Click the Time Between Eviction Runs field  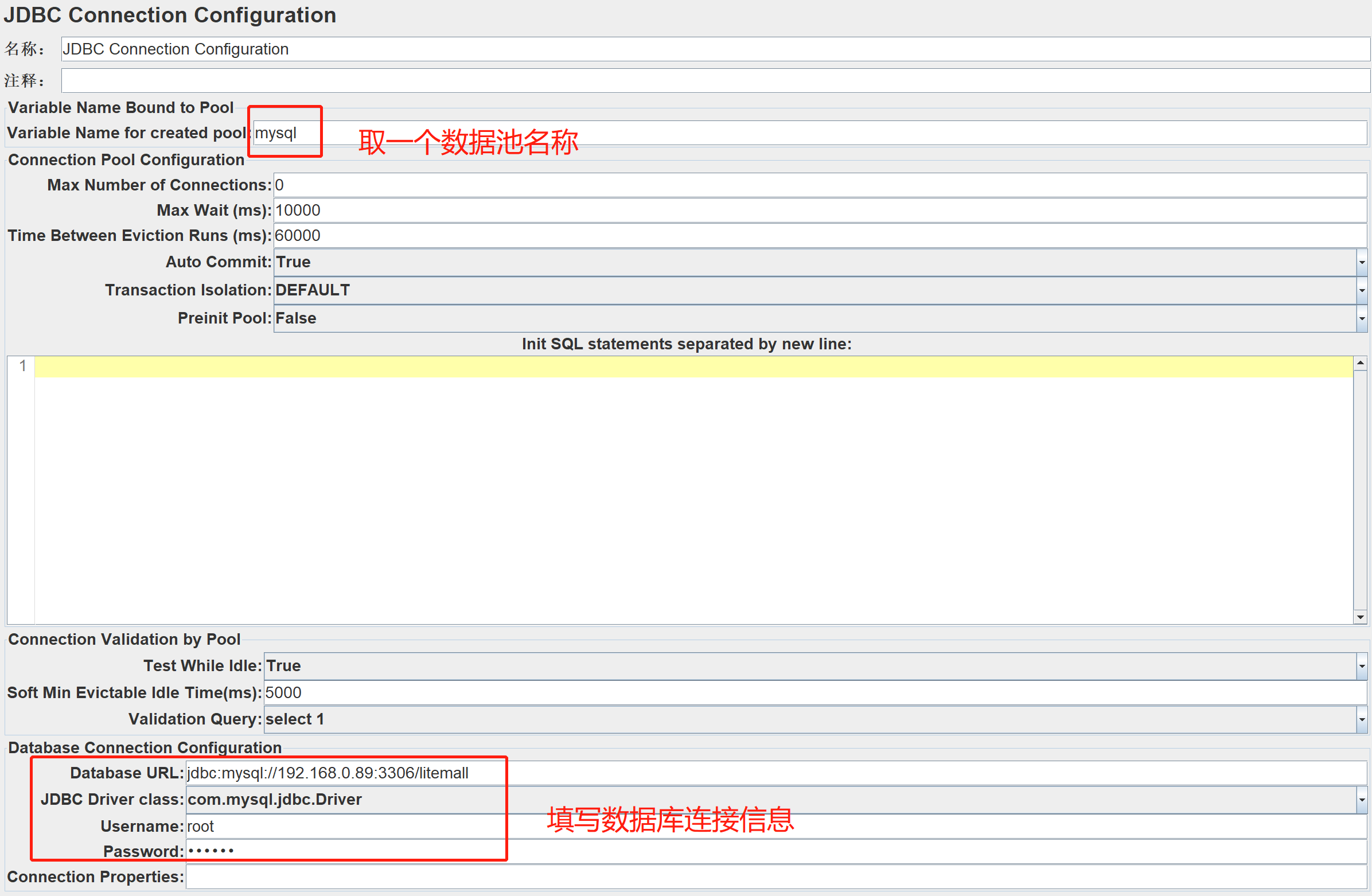point(818,236)
